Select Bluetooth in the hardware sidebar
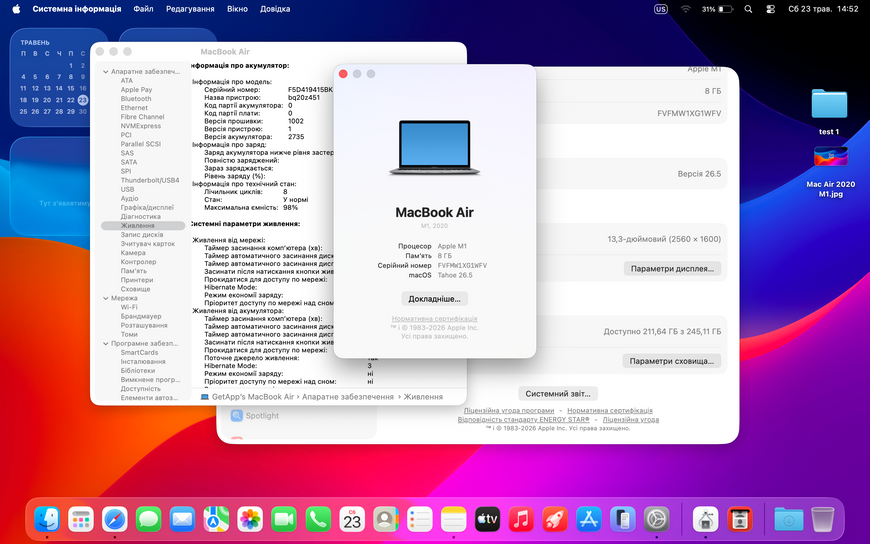The width and height of the screenshot is (870, 544). tap(136, 99)
